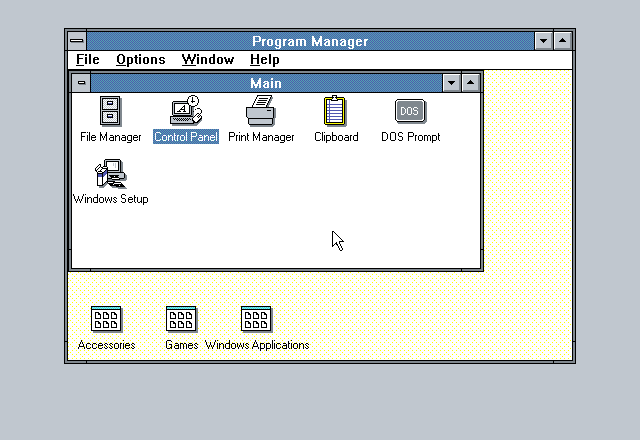Minimize the Main group window
Image resolution: width=640 pixels, height=440 pixels.
pyautogui.click(x=451, y=83)
